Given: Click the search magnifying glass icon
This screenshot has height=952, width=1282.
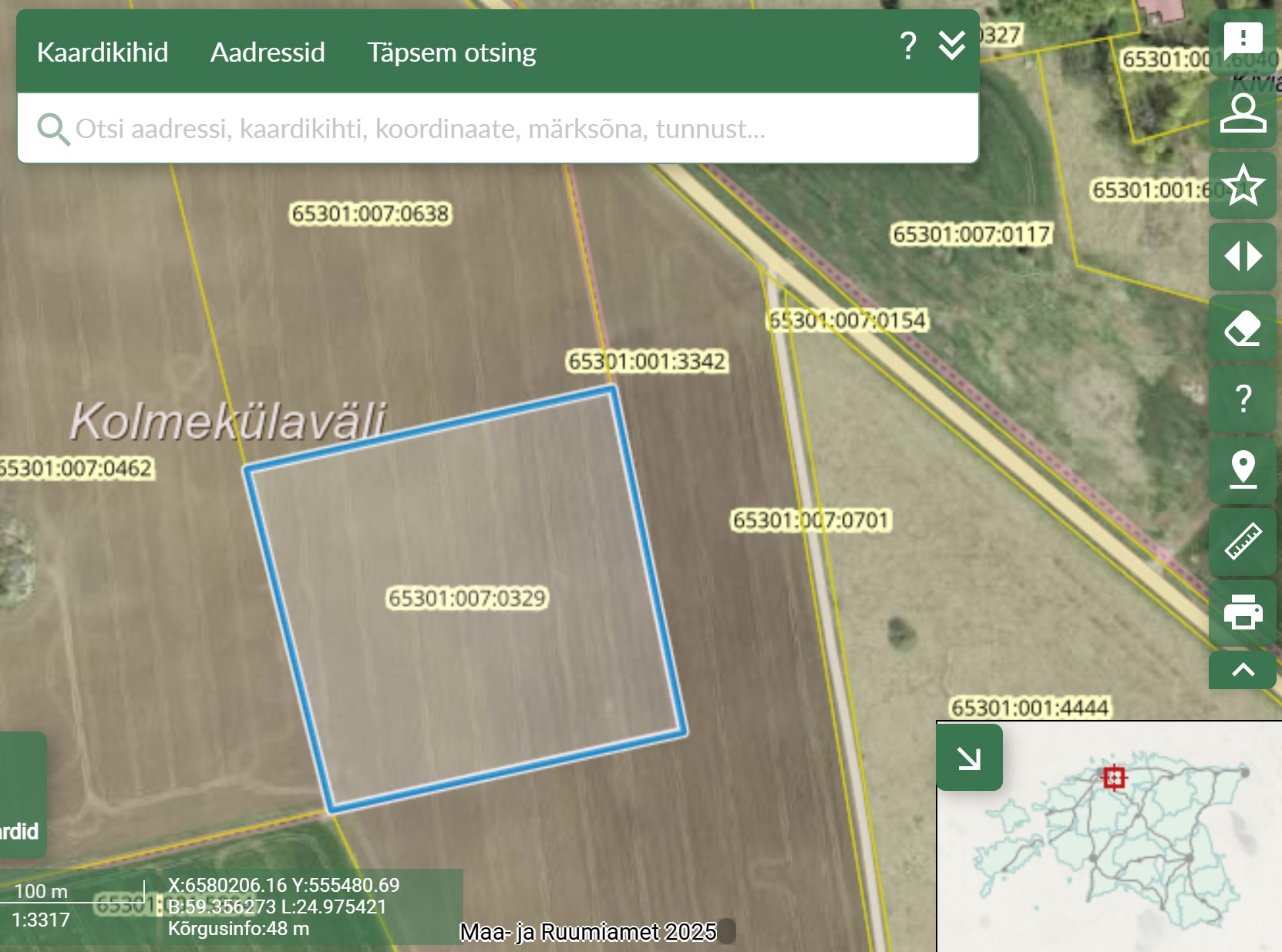Looking at the screenshot, I should click(x=52, y=130).
